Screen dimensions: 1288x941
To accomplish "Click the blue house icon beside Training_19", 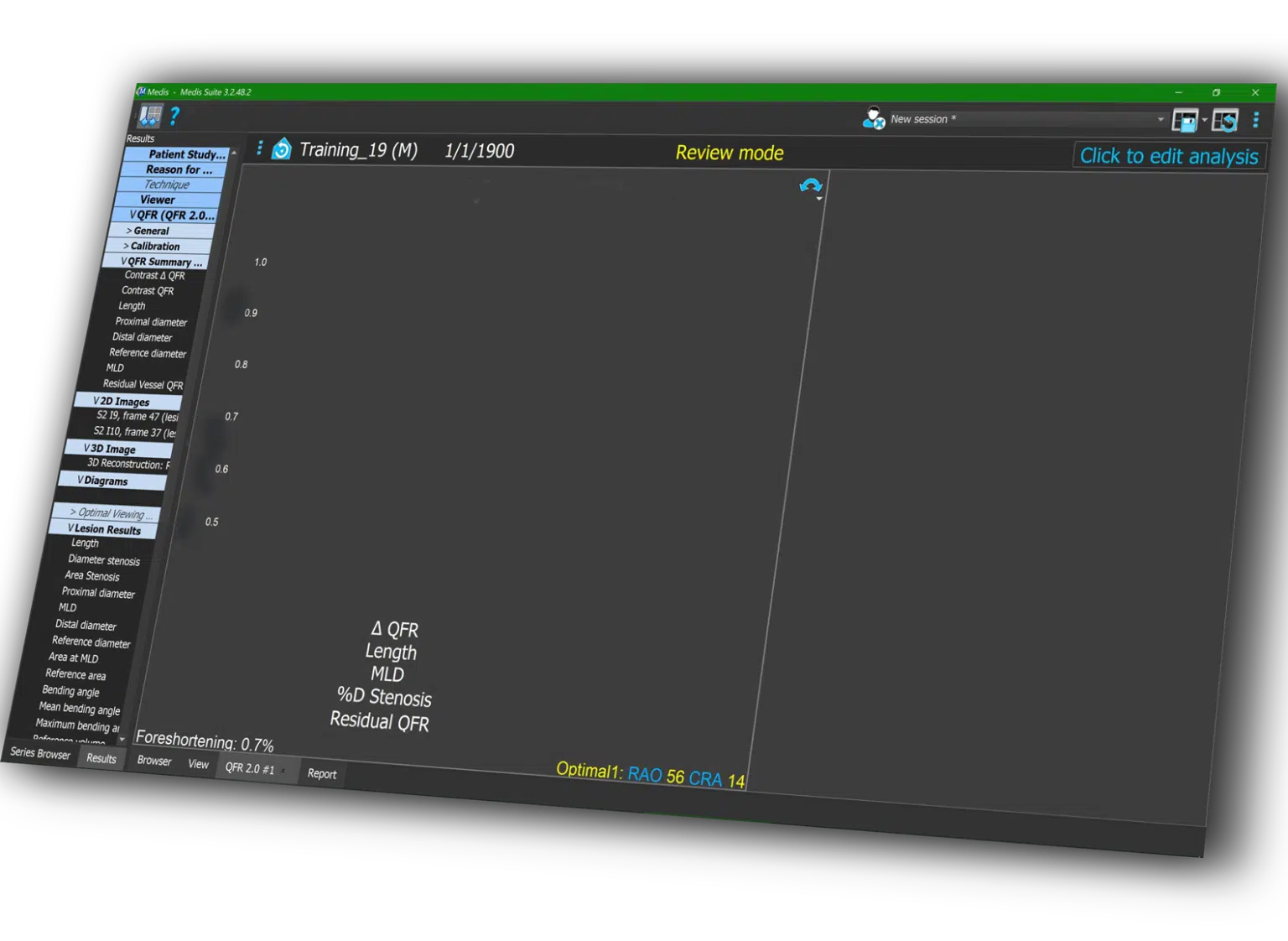I will point(282,149).
